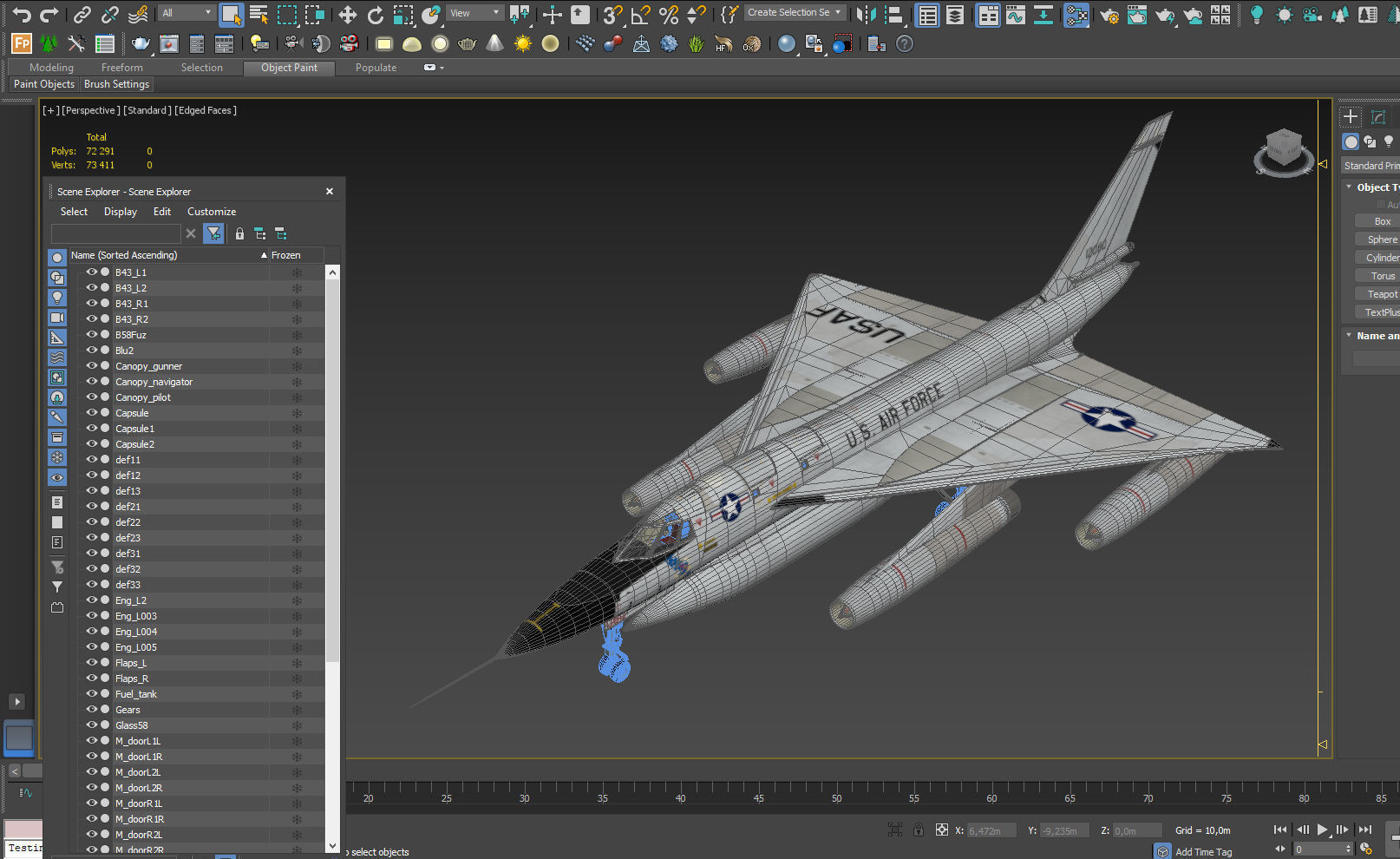This screenshot has width=1400, height=859.
Task: Click Scene Explorer scrollbar down arrow
Action: (332, 846)
